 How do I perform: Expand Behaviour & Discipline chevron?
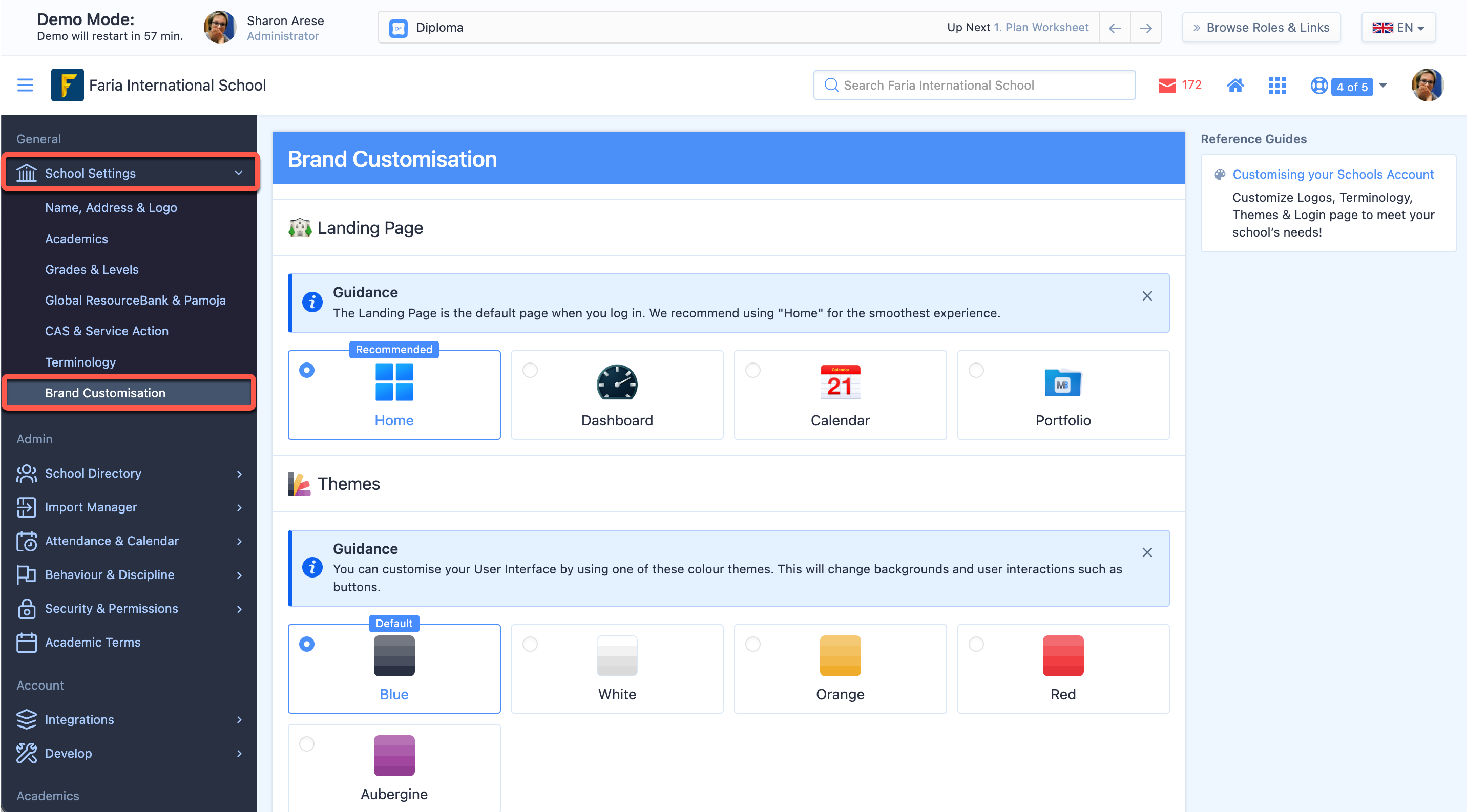click(239, 575)
